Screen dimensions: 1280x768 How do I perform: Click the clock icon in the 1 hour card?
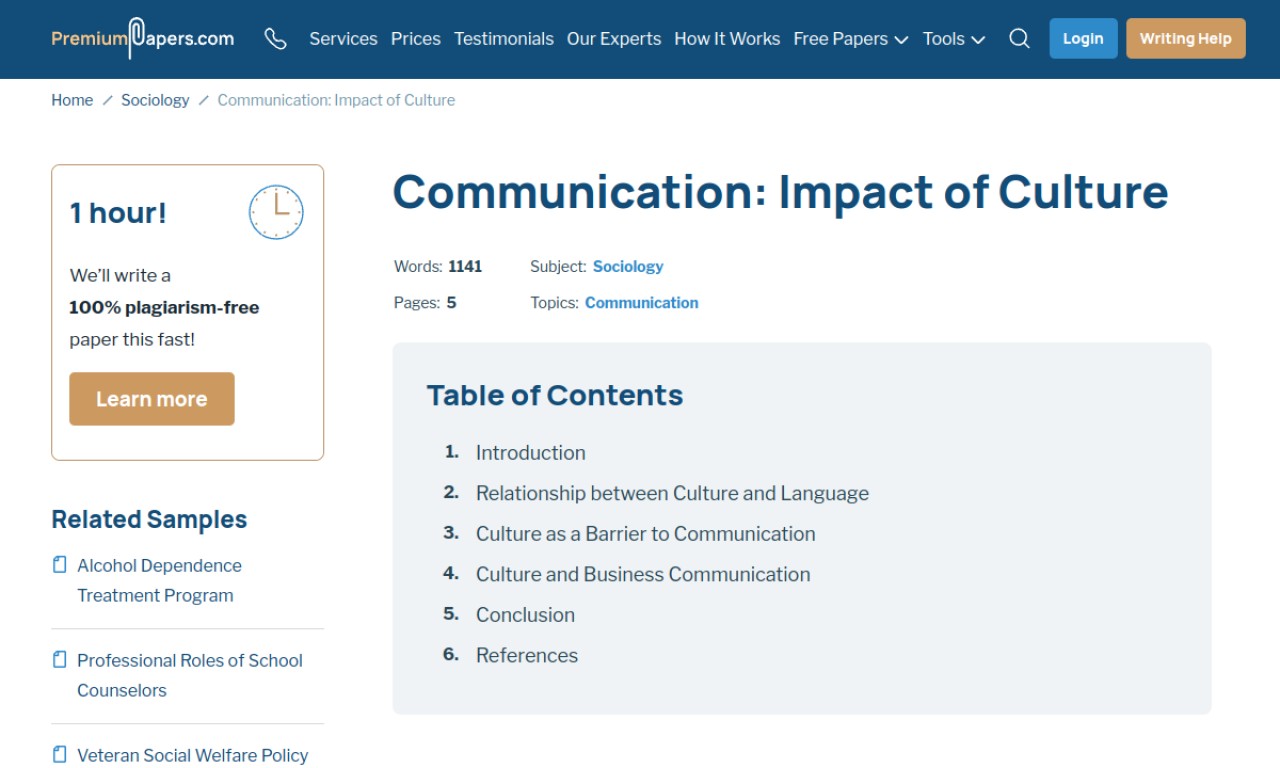(276, 212)
